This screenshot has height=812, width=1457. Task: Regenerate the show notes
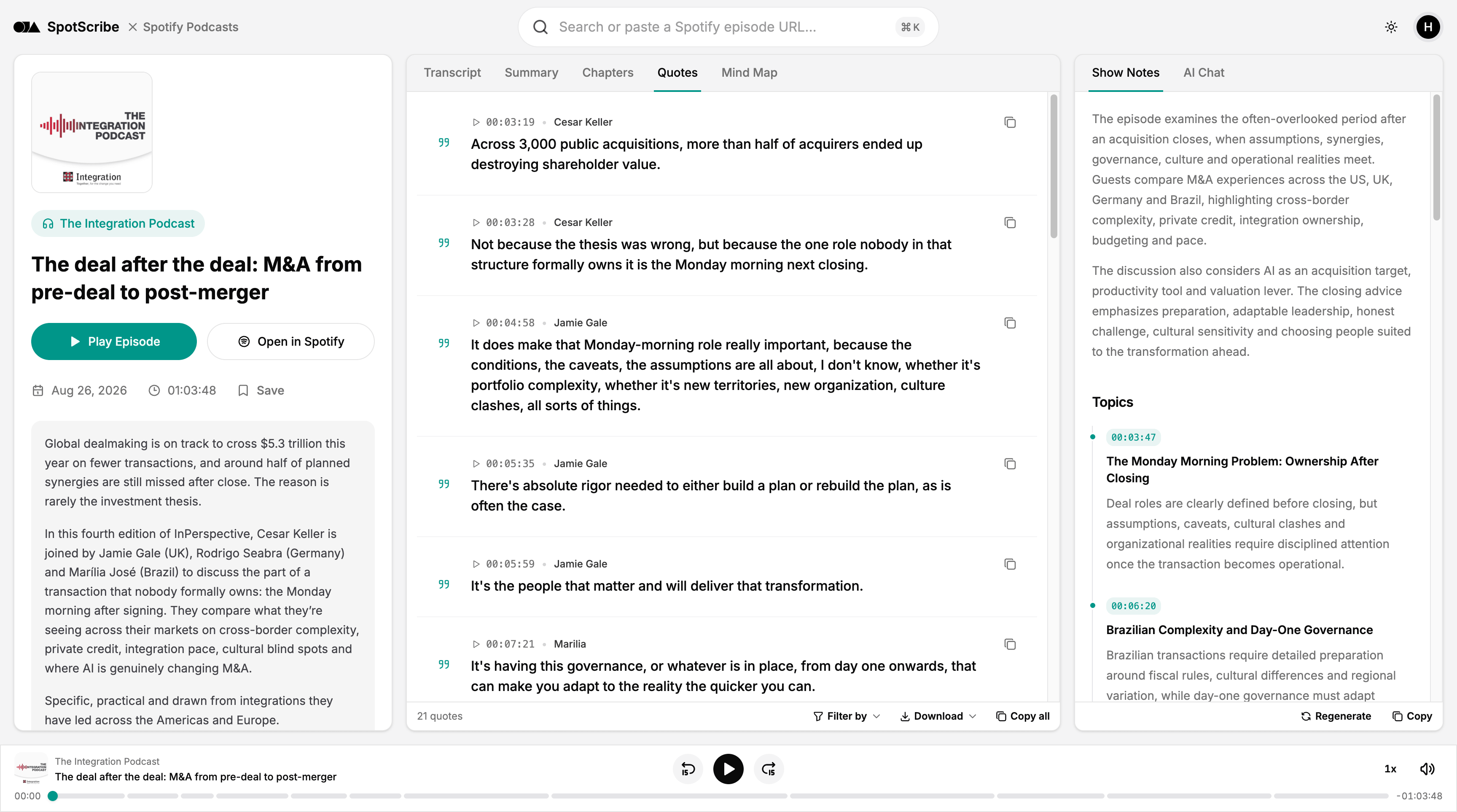pos(1336,716)
